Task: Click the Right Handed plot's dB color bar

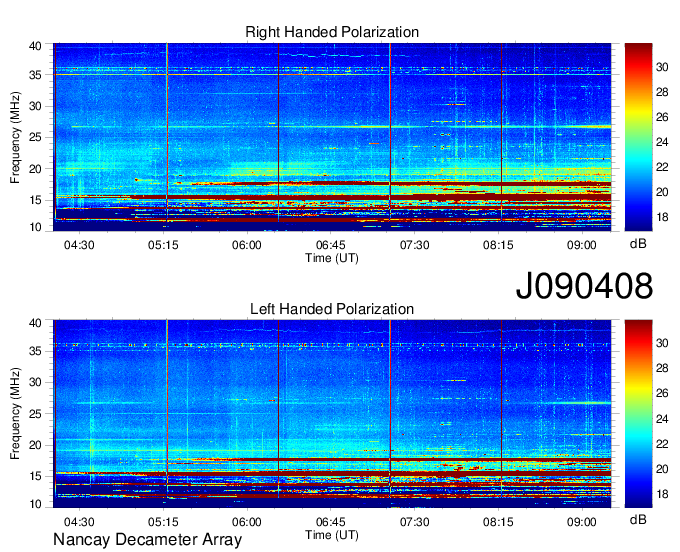Action: point(638,137)
